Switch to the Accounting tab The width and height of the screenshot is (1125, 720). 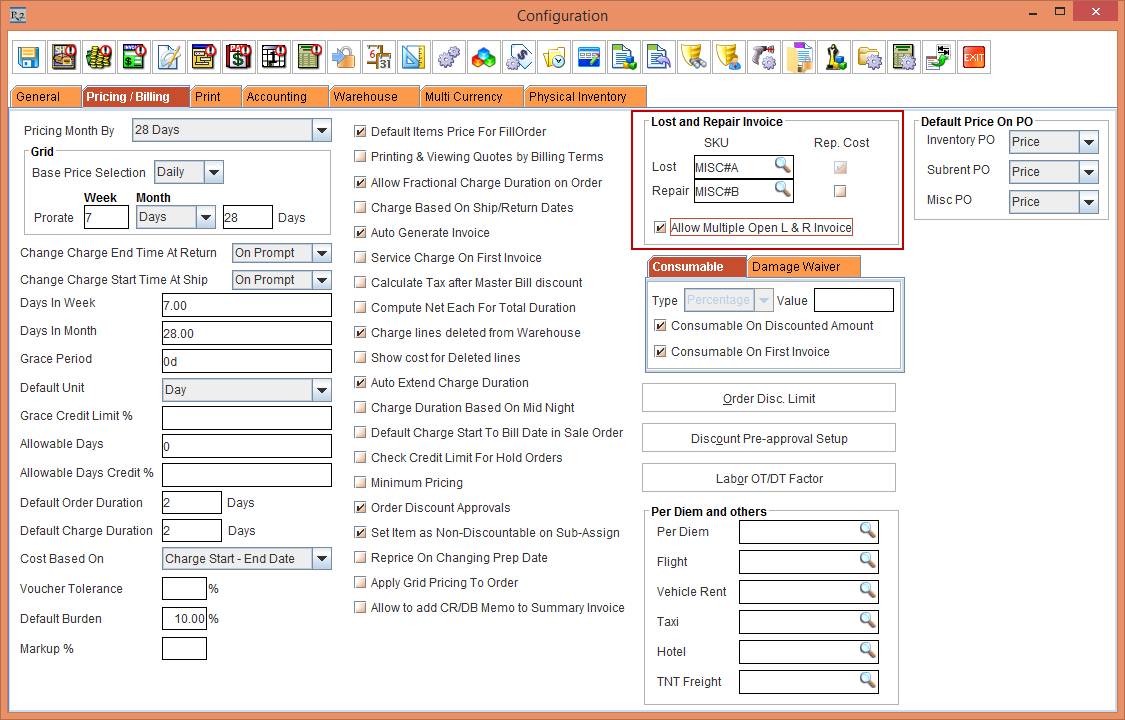pyautogui.click(x=277, y=97)
